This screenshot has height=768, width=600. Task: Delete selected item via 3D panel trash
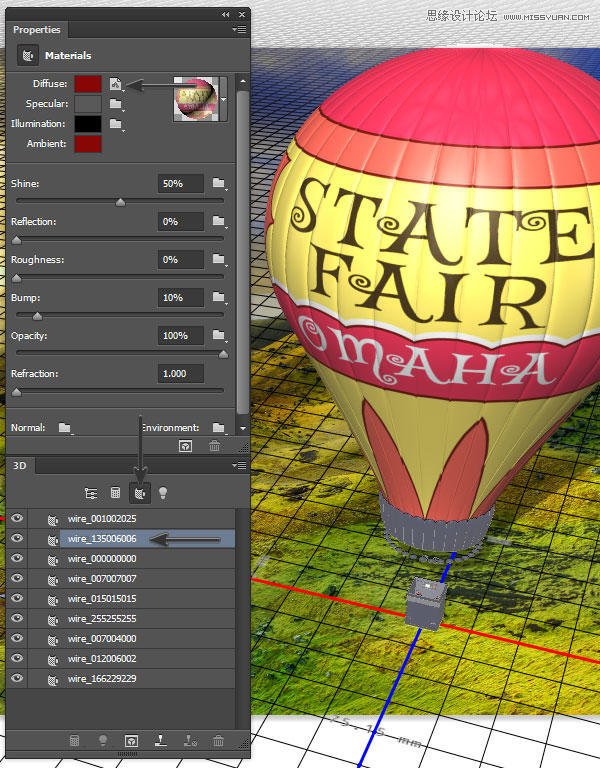pyautogui.click(x=219, y=741)
